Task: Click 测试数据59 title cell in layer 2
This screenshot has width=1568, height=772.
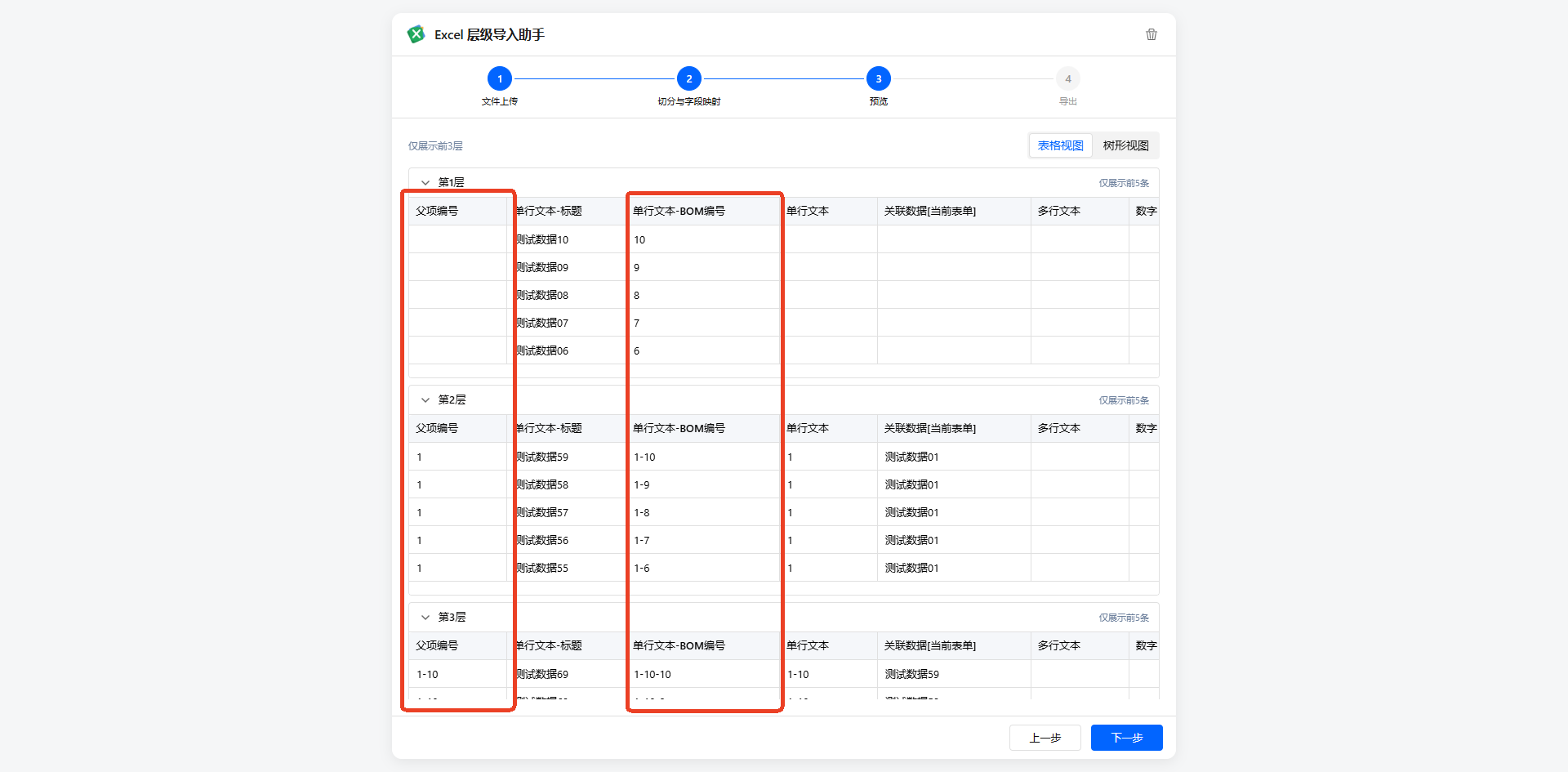Action: tap(567, 457)
